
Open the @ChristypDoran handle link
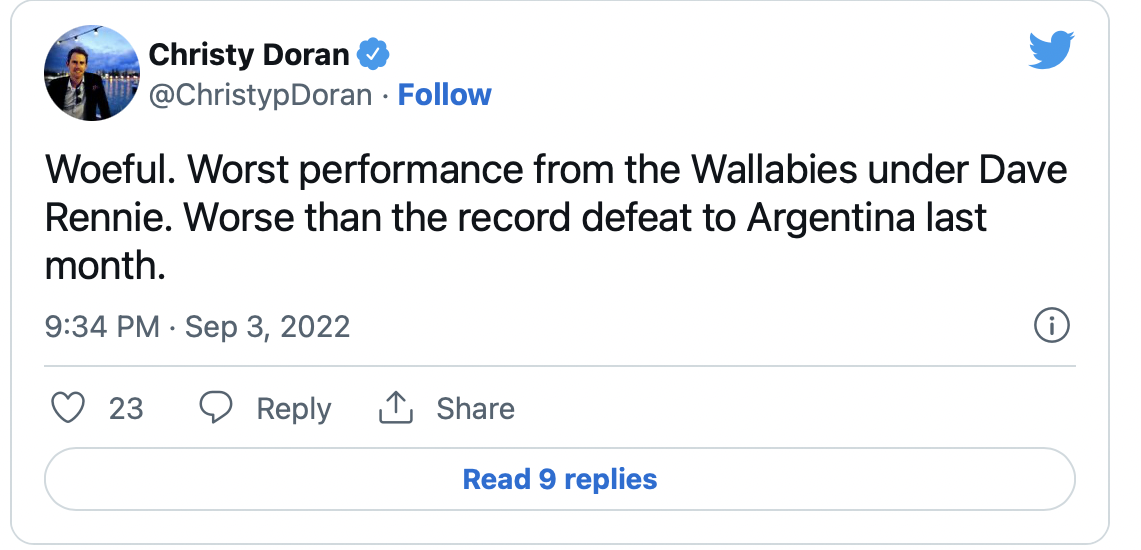[260, 95]
